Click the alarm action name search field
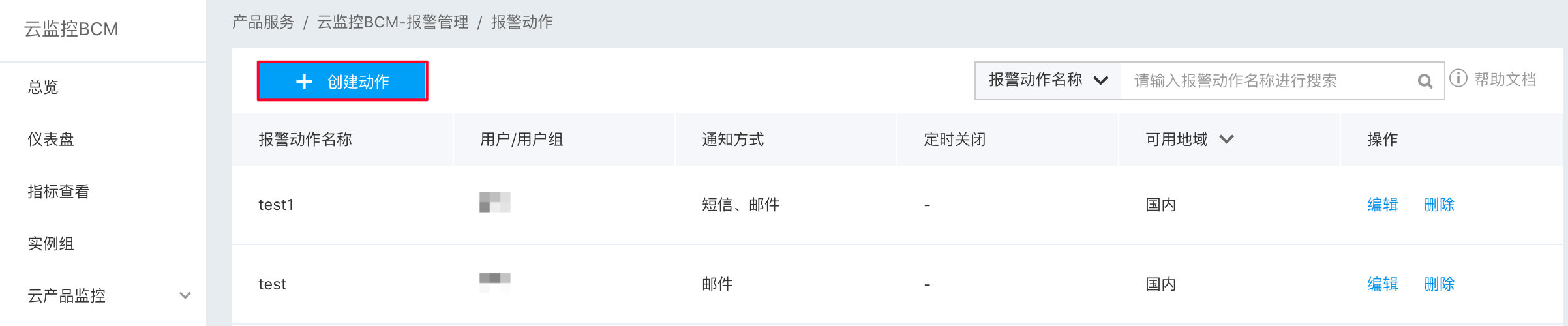Screen dimensions: 1568x326 (x=1269, y=81)
